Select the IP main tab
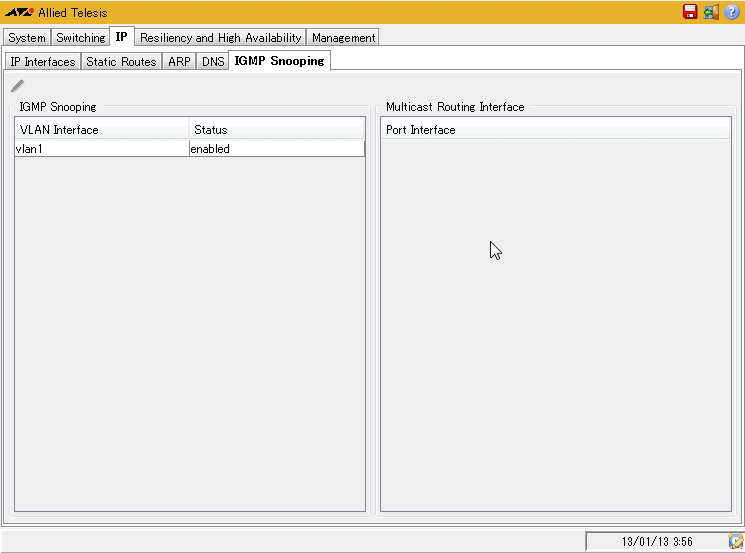The image size is (745, 553). coord(122,37)
